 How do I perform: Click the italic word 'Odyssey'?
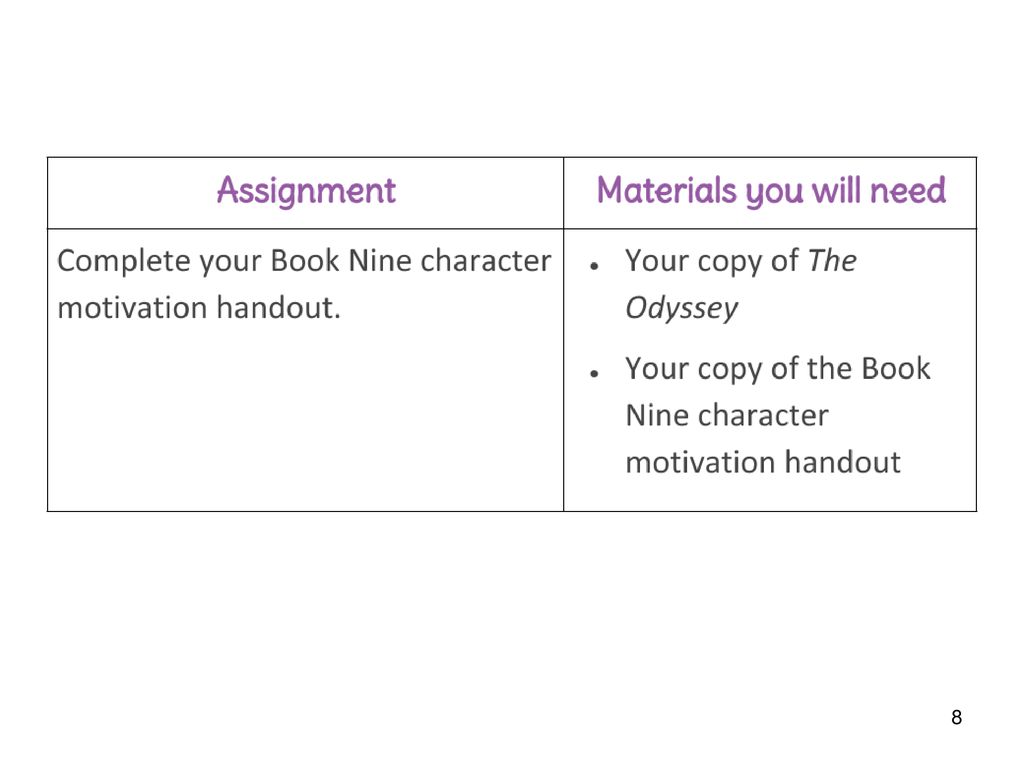(682, 308)
